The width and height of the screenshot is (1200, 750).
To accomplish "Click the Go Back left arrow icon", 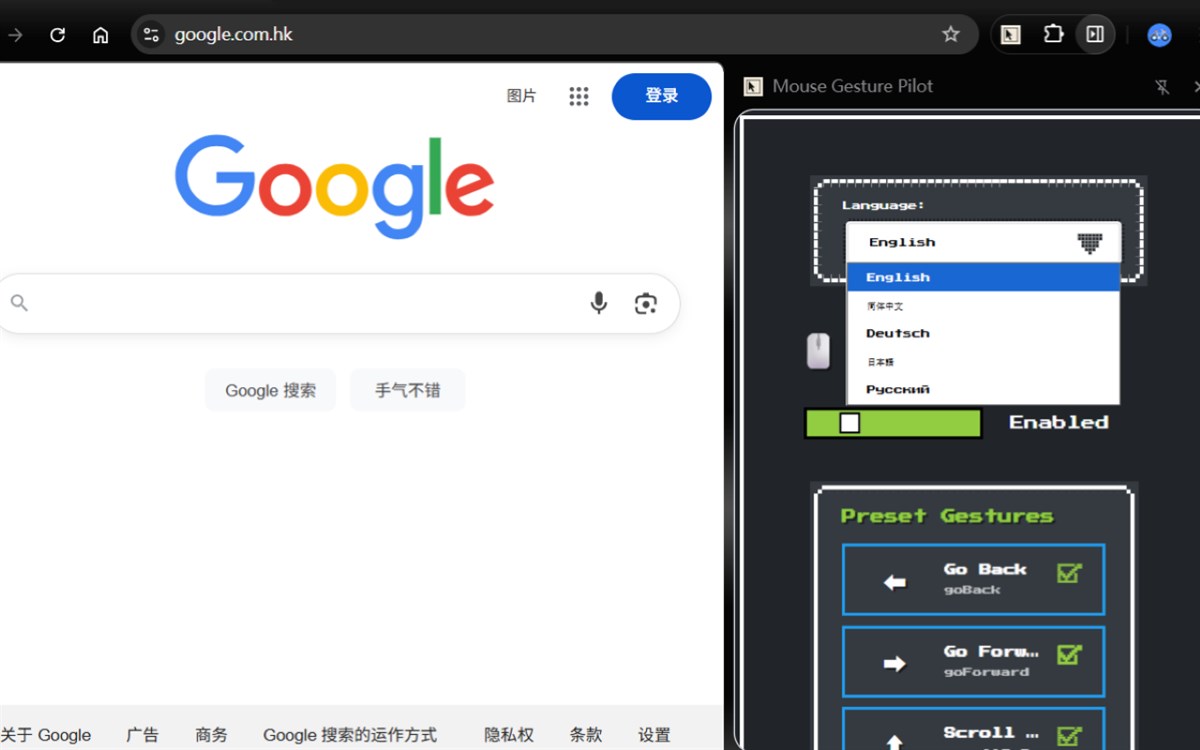I will click(895, 582).
